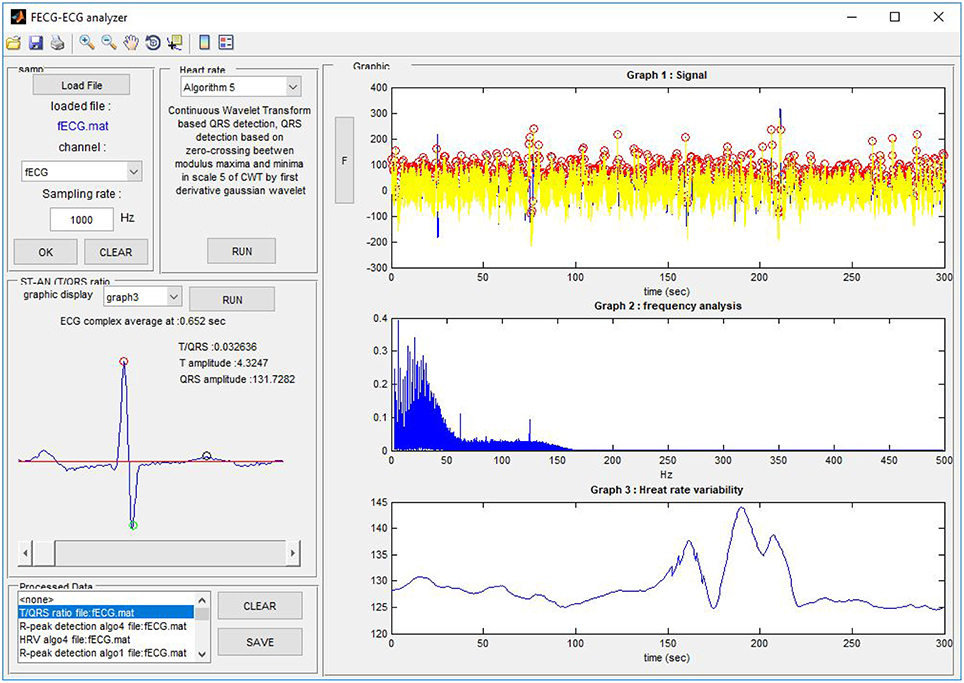This screenshot has width=964, height=683.
Task: Click the 'Graph 3 : Hreat rate variability' title
Action: point(666,490)
